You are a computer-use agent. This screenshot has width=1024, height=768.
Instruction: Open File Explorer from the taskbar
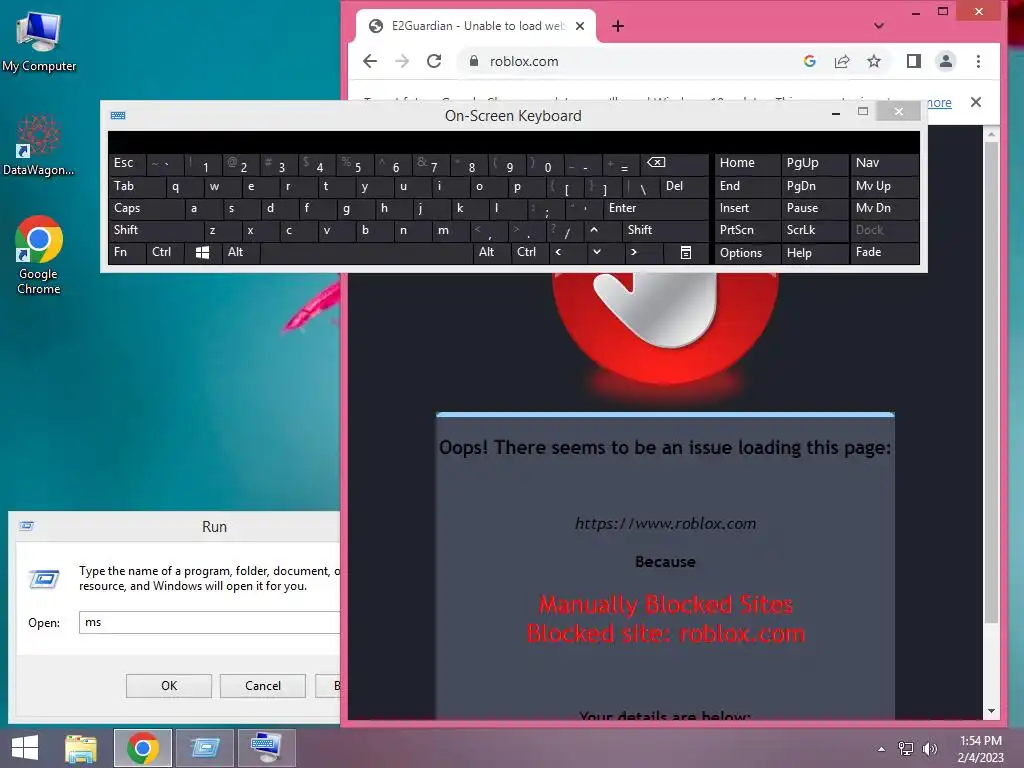[x=81, y=748]
